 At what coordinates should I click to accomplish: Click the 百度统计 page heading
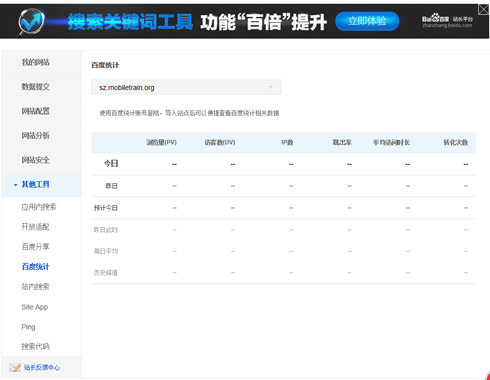click(x=105, y=65)
